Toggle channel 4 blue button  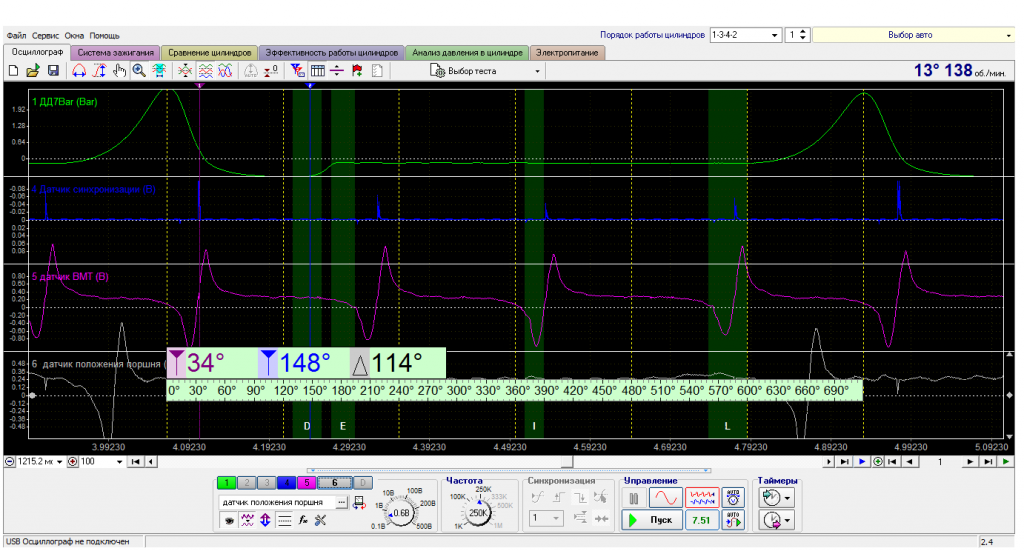286,483
